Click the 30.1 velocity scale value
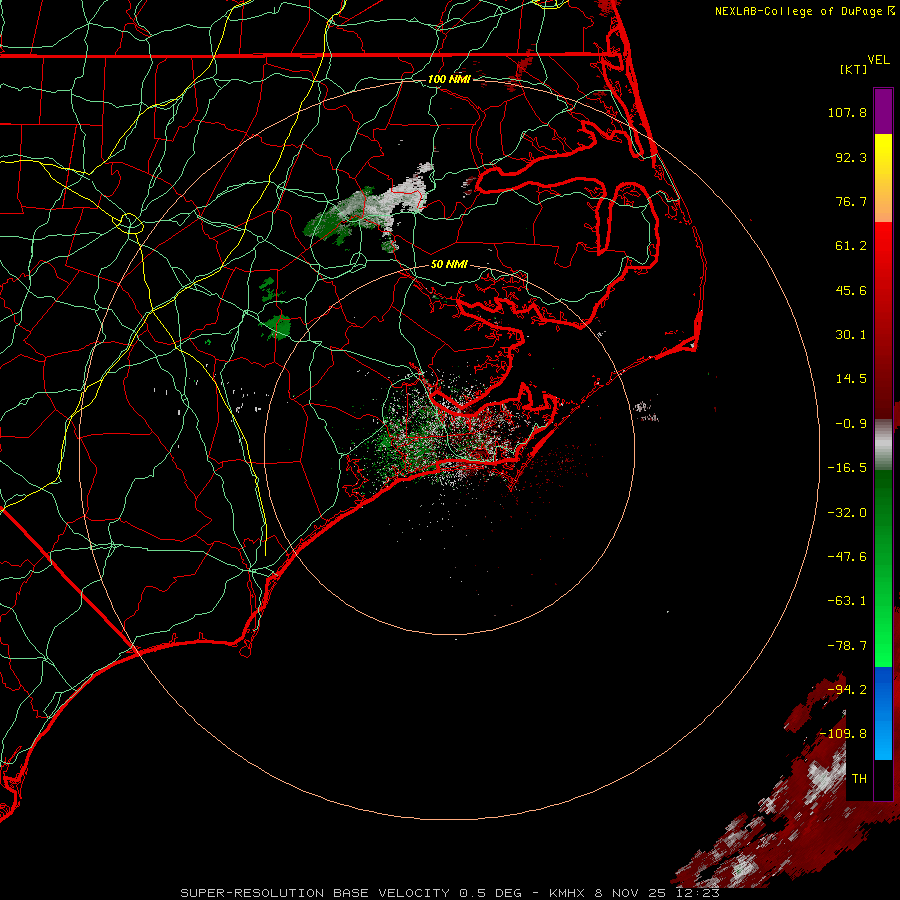900x900 pixels. click(x=851, y=335)
